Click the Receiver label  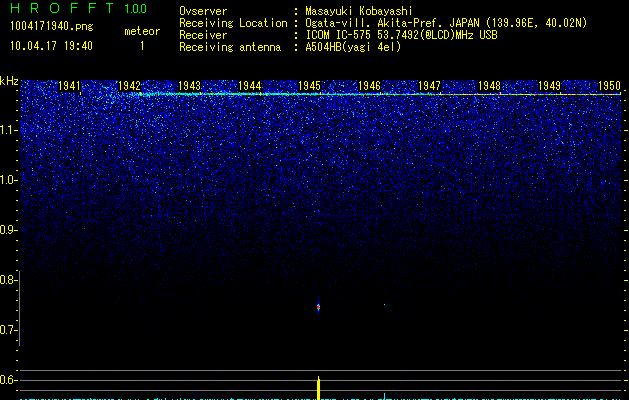pos(203,35)
